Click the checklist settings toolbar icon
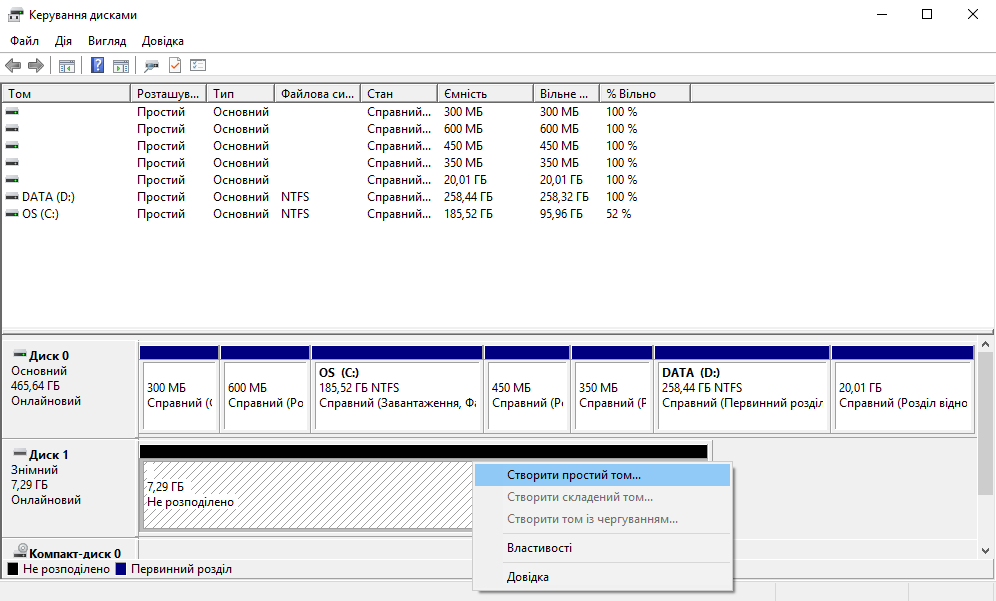Viewport: 996px width, 601px height. [x=198, y=66]
